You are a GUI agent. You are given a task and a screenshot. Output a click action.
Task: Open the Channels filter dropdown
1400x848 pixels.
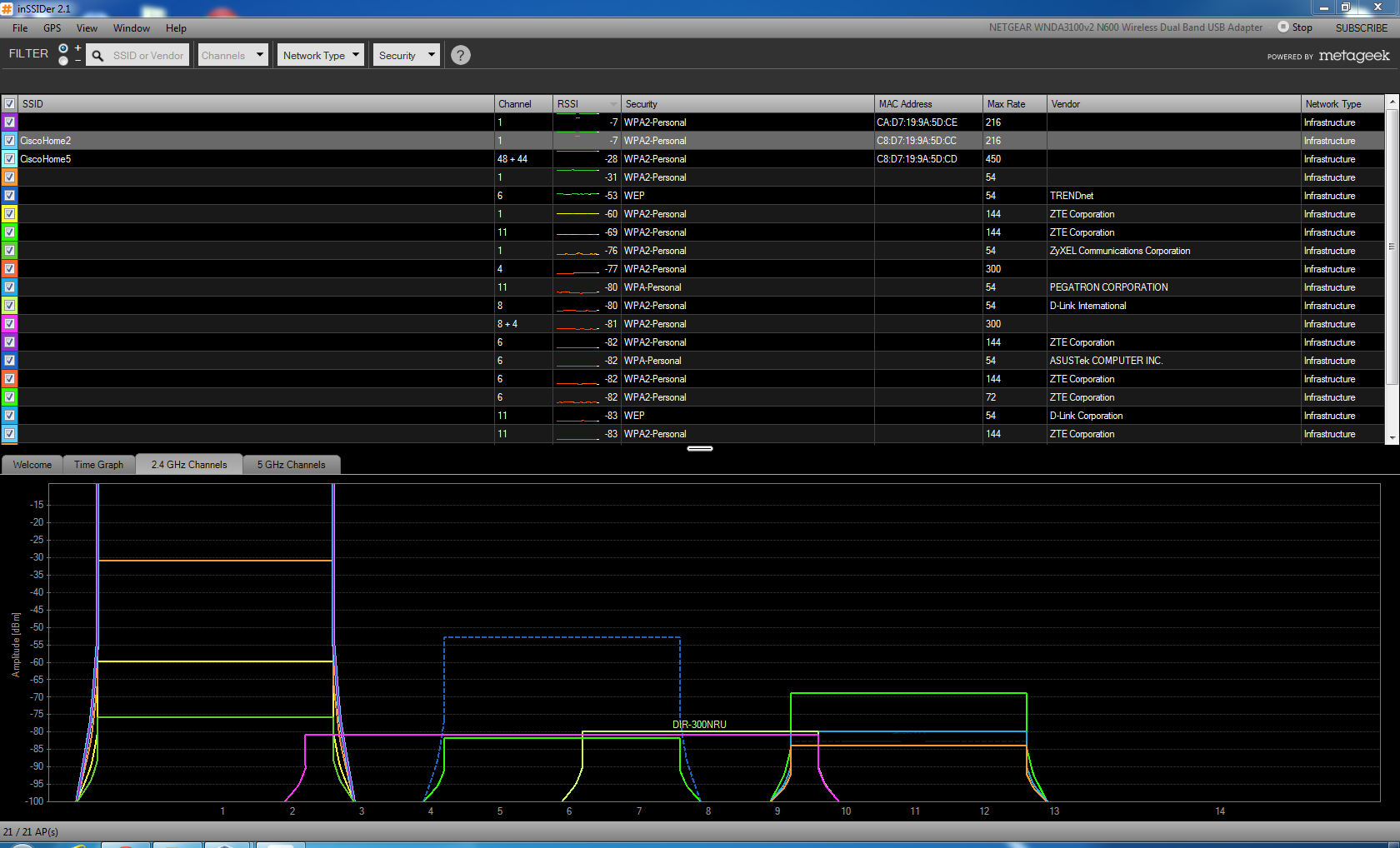(x=233, y=56)
